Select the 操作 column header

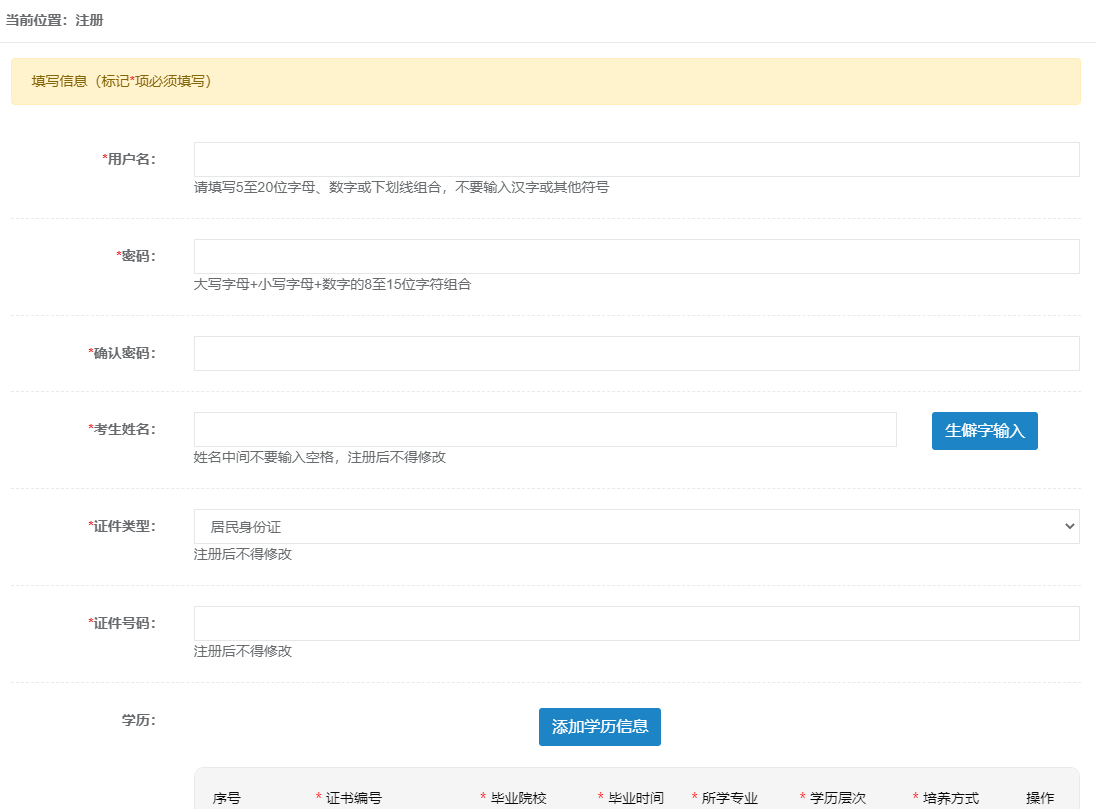click(1040, 798)
